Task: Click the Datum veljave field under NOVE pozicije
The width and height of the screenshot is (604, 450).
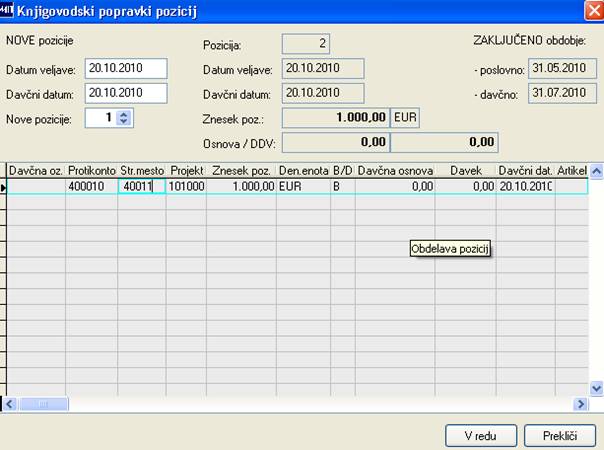Action: pyautogui.click(x=126, y=68)
